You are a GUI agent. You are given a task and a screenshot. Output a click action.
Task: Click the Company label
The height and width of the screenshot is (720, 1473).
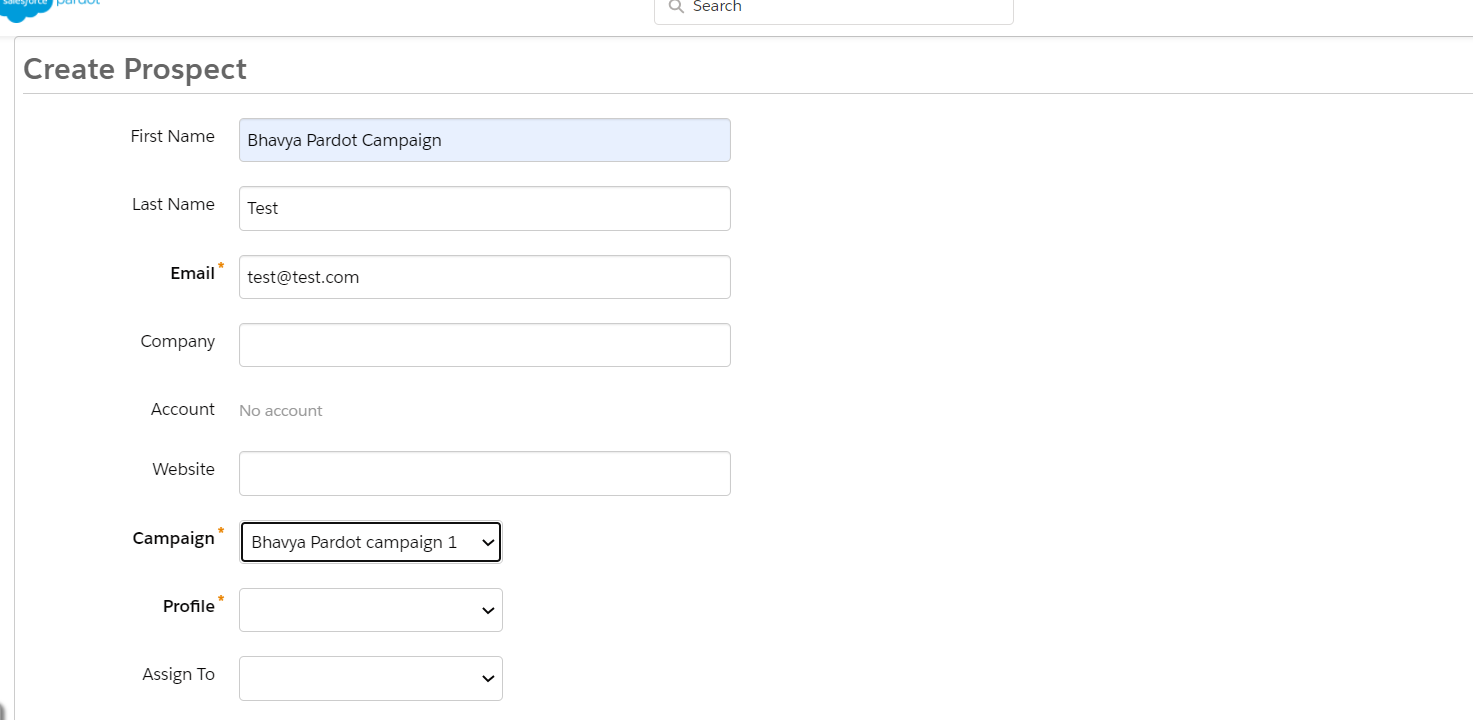pos(178,341)
